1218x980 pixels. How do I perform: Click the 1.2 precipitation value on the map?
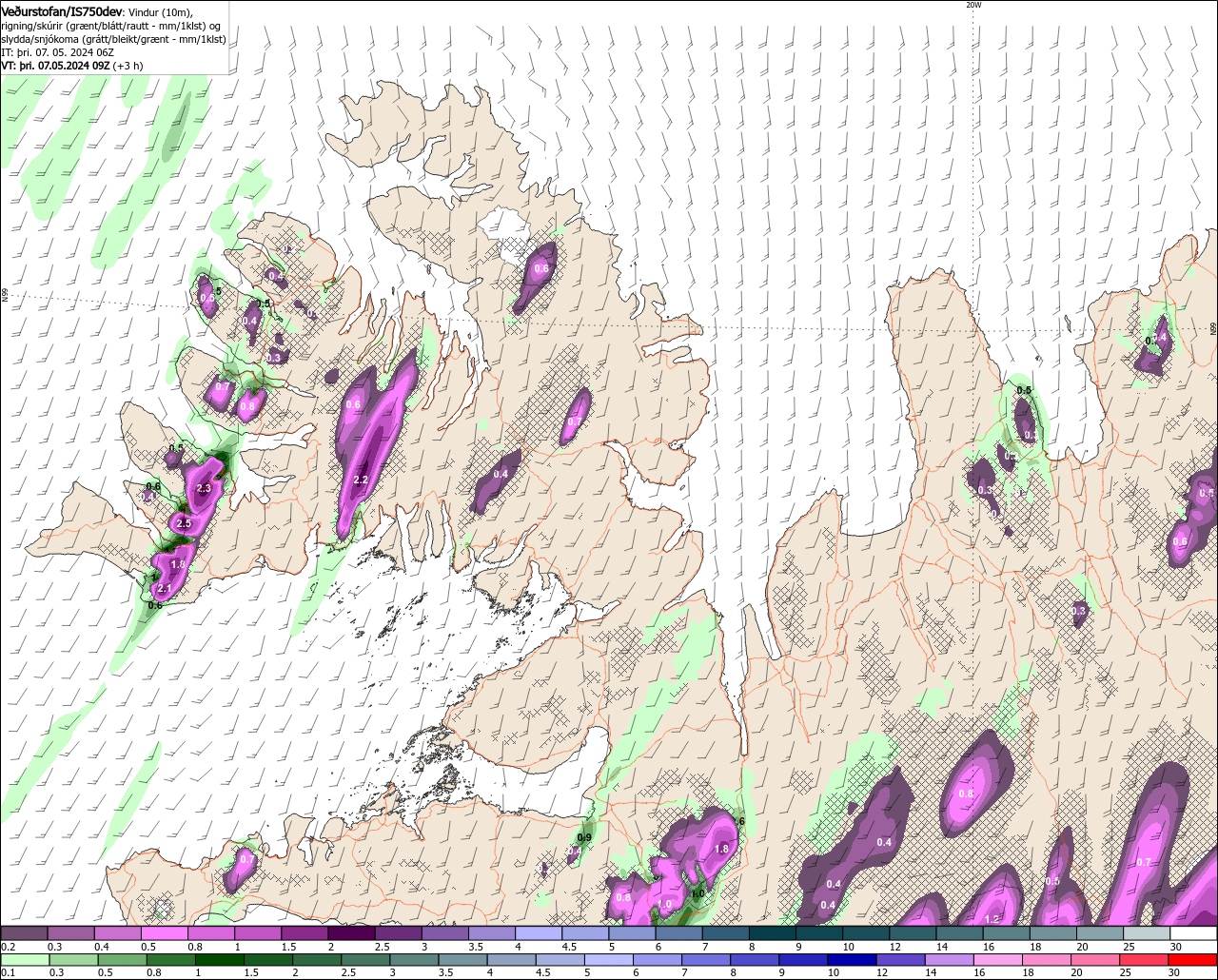(x=992, y=919)
